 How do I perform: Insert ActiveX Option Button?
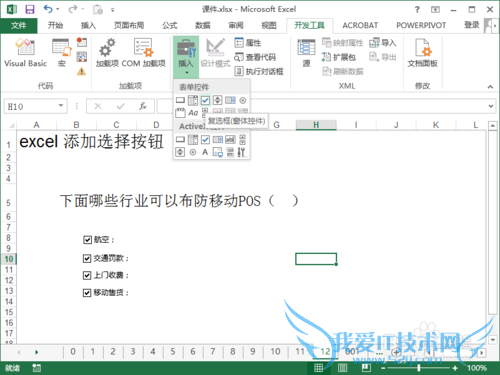coord(193,152)
